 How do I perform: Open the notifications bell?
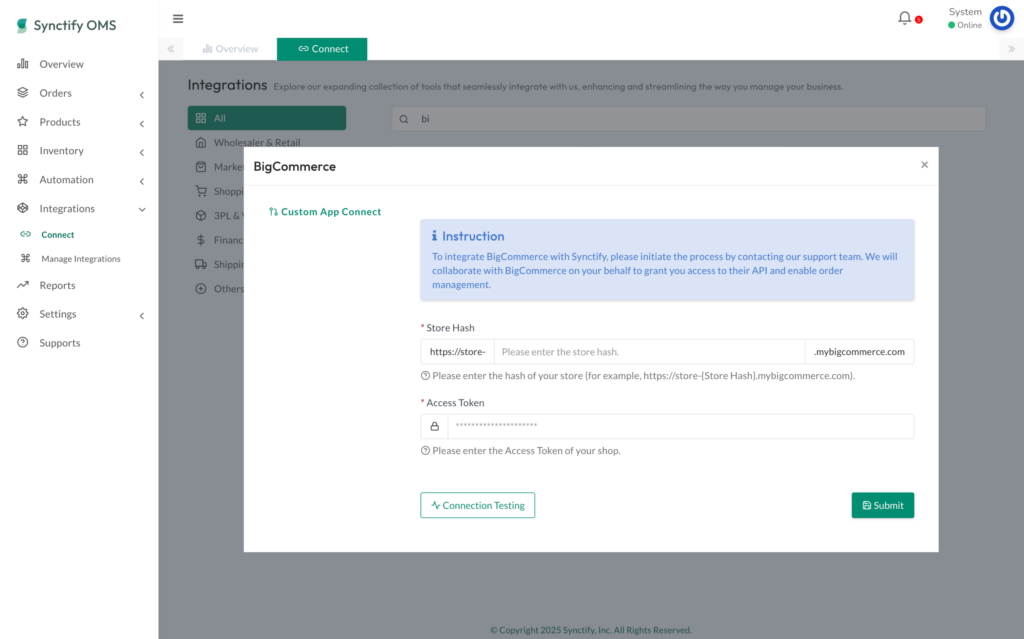coord(904,18)
